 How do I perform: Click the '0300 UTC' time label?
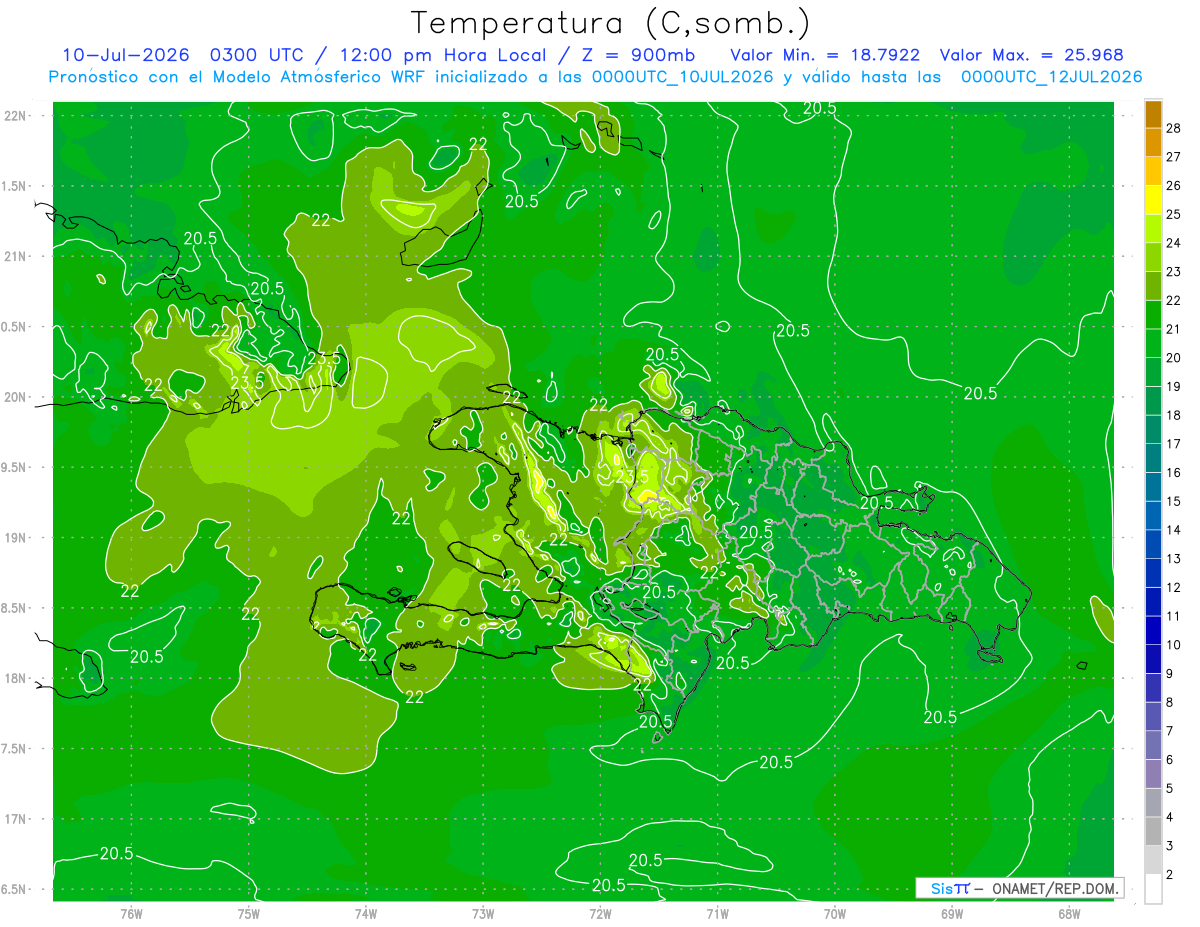click(x=255, y=55)
